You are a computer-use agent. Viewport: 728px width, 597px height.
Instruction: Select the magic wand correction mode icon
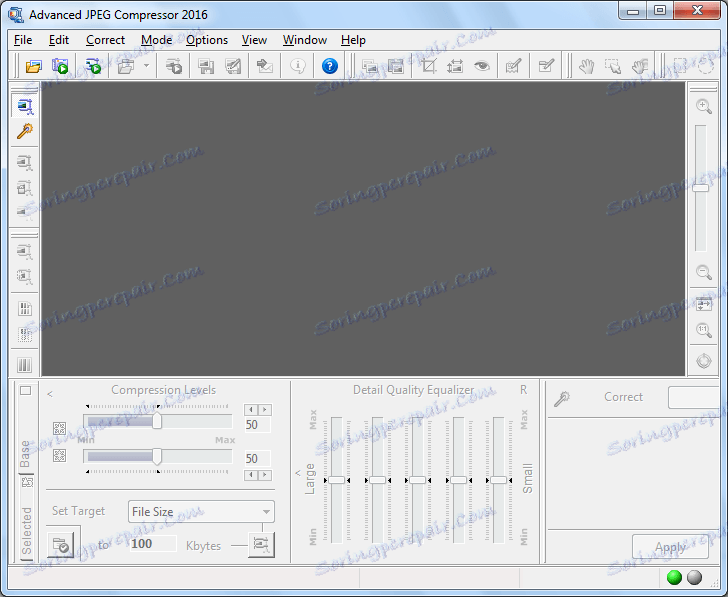tap(25, 131)
